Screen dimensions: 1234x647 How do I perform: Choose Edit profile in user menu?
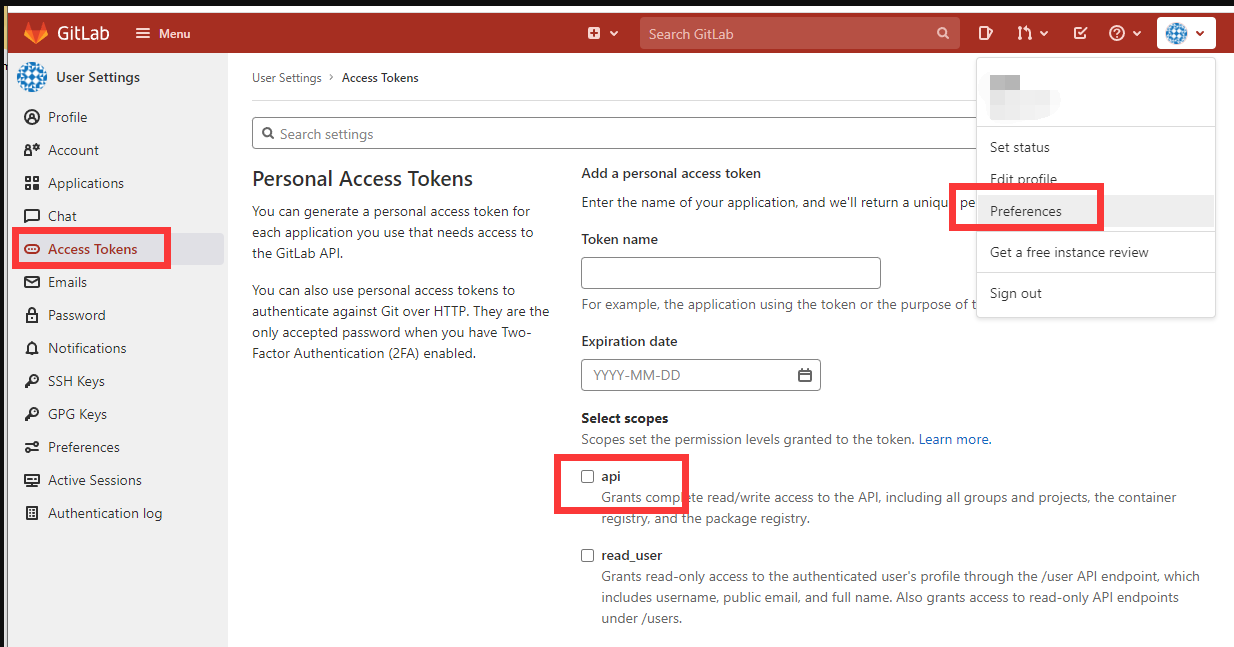[1023, 179]
